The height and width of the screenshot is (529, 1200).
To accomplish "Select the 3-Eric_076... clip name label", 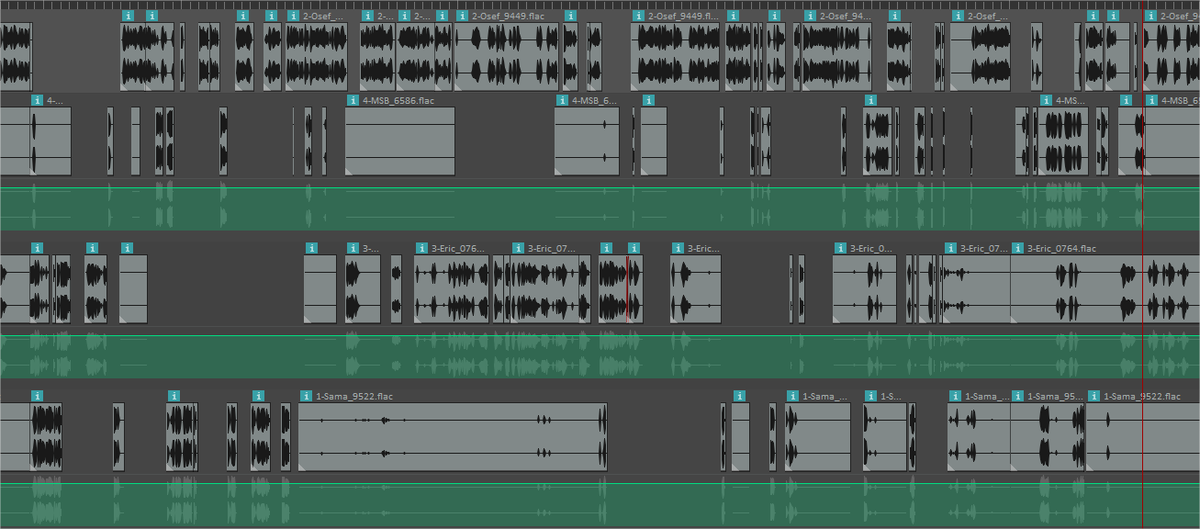I will coord(456,248).
